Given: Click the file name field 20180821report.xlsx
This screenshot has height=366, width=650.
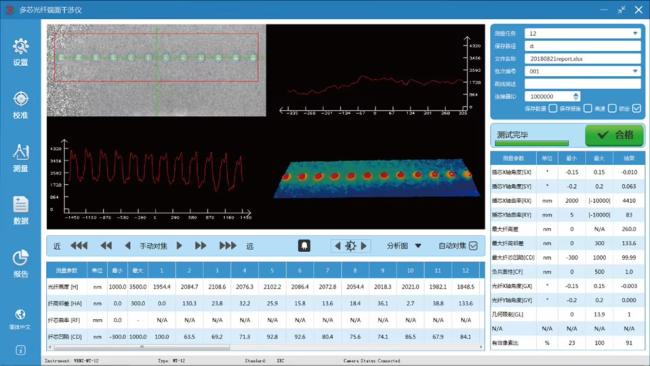Looking at the screenshot, I should (582, 59).
